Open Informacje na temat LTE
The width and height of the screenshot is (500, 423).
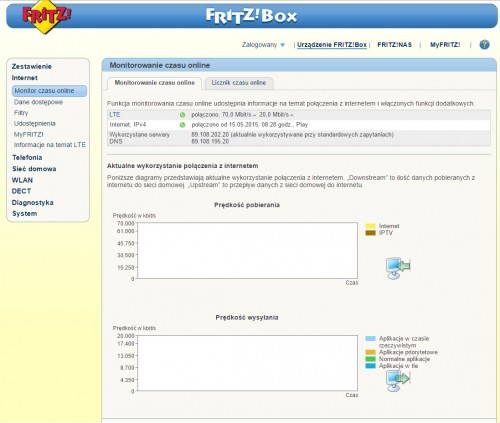coord(50,145)
